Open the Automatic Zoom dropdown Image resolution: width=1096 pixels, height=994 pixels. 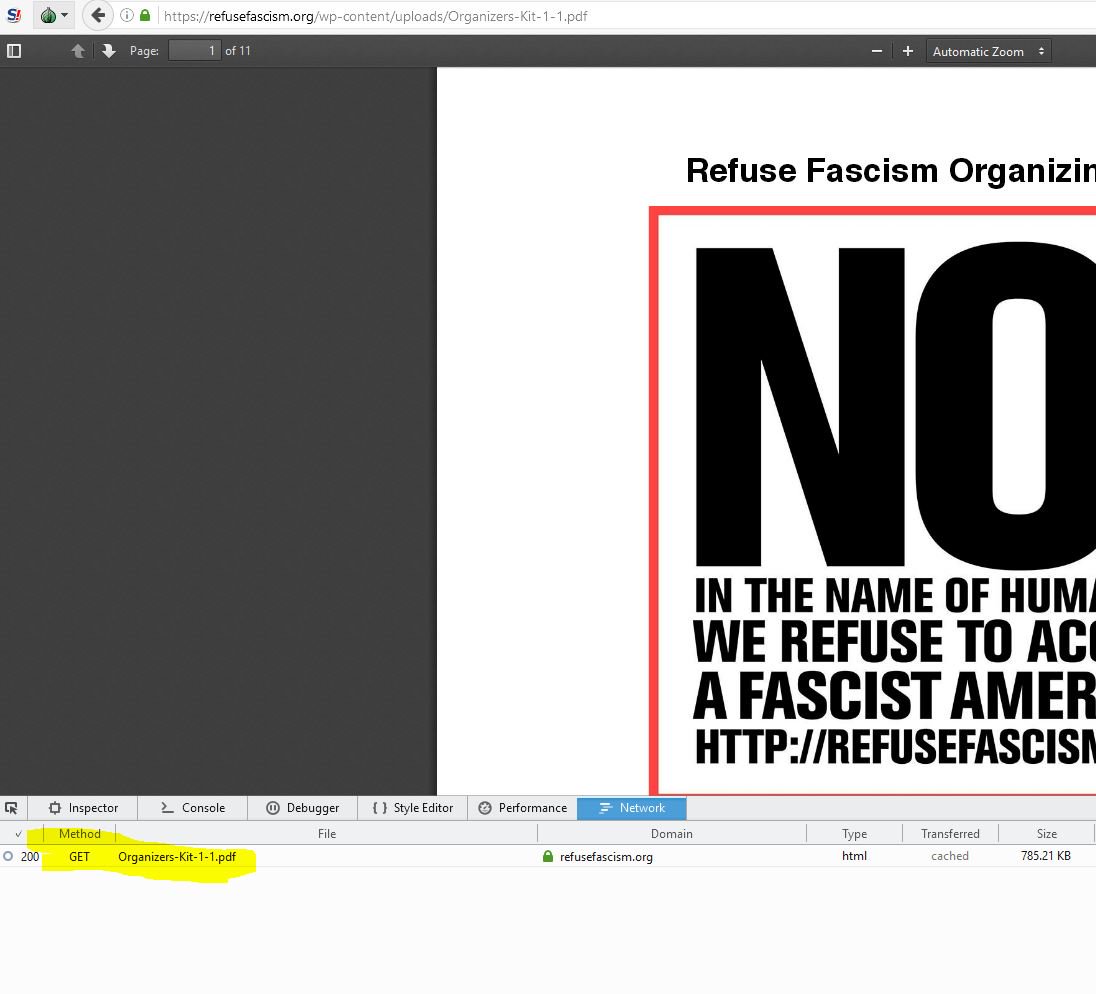tap(988, 51)
